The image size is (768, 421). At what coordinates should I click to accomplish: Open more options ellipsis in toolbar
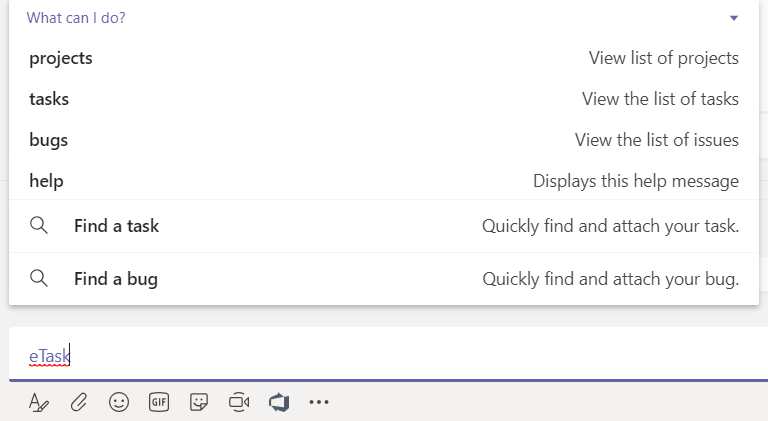coord(319,402)
